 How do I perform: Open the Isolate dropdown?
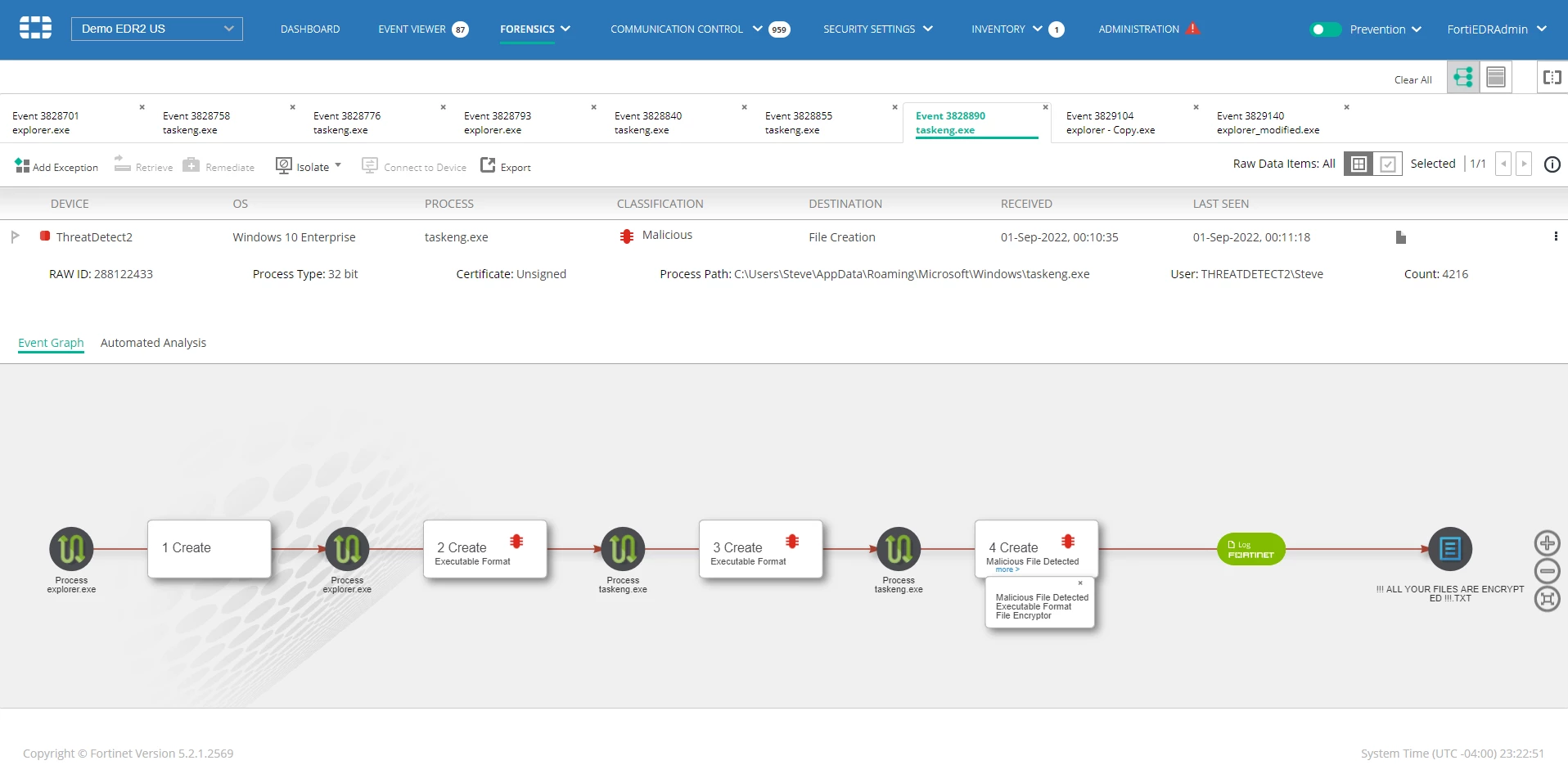click(x=309, y=166)
